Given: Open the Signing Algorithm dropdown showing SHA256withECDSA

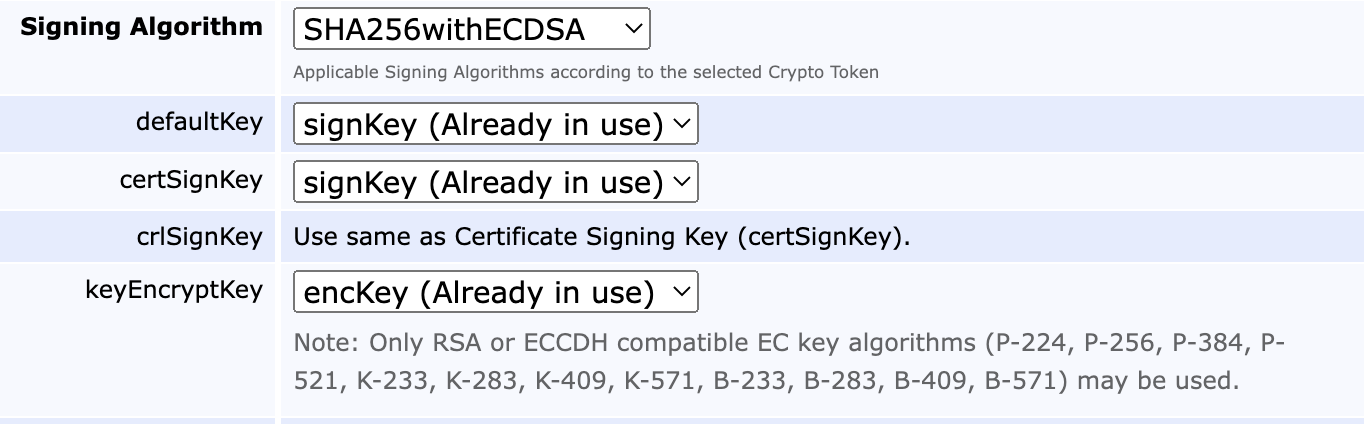Looking at the screenshot, I should pyautogui.click(x=470, y=29).
